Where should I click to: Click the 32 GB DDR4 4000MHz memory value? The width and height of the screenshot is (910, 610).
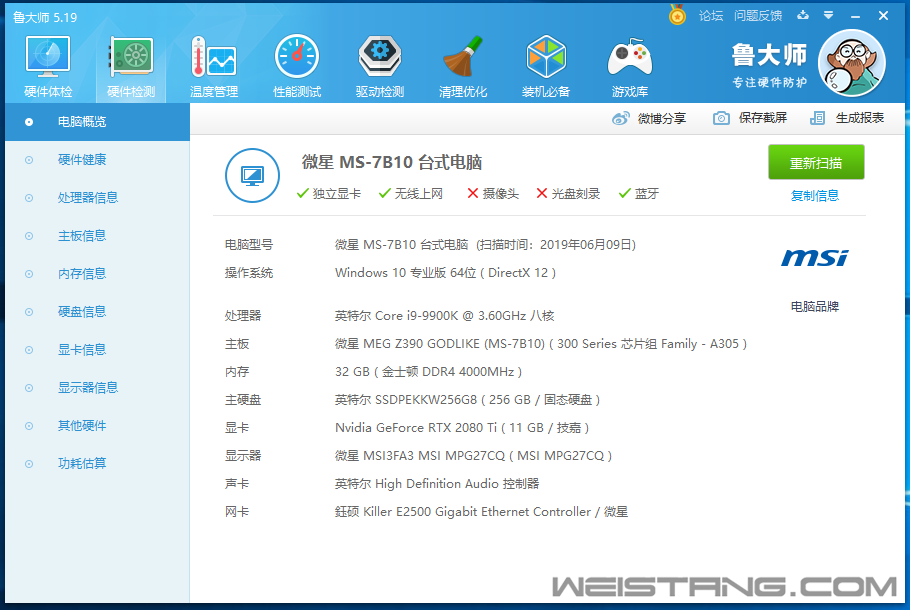(x=428, y=372)
